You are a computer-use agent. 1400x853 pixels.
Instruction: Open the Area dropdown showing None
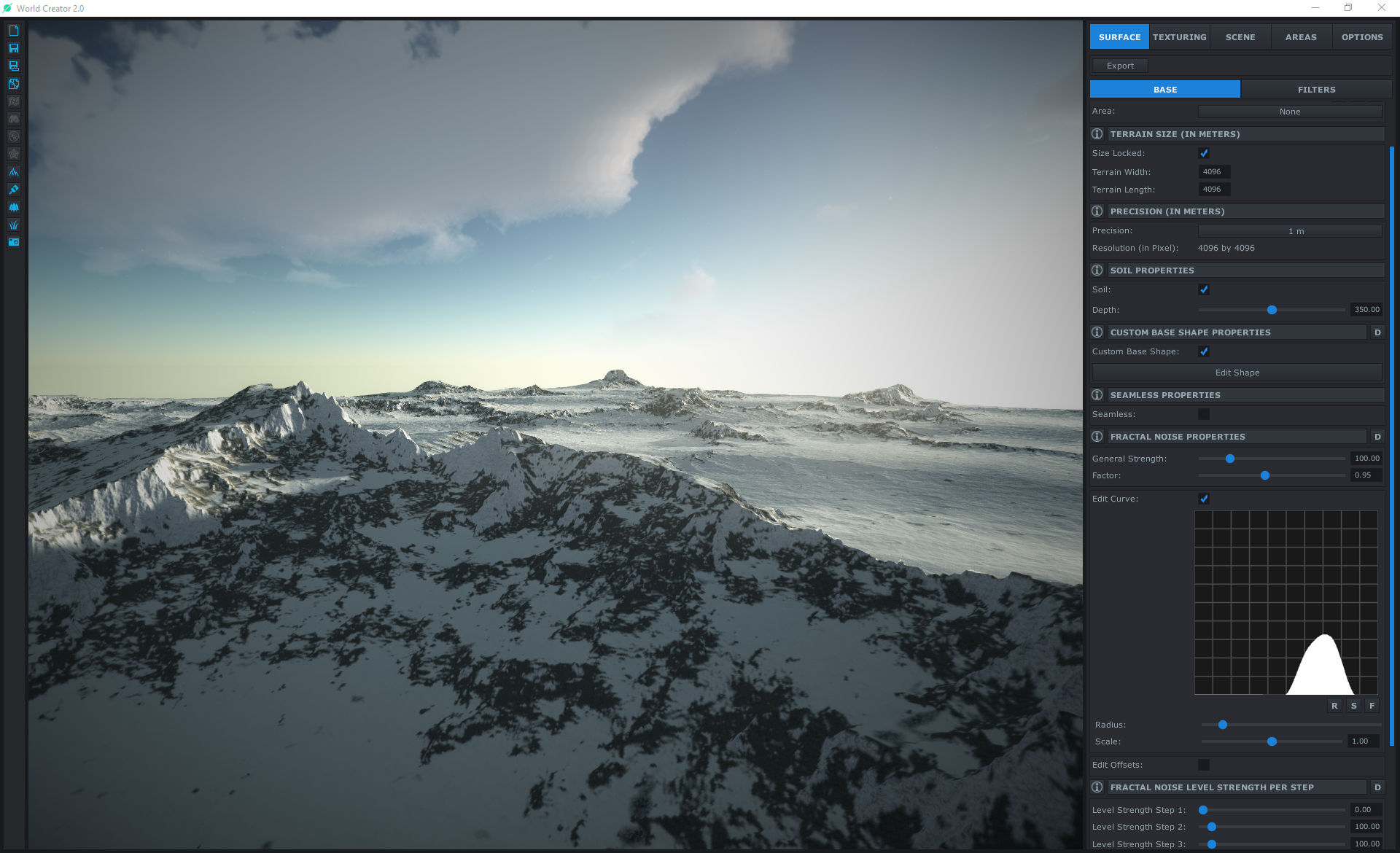click(1289, 112)
